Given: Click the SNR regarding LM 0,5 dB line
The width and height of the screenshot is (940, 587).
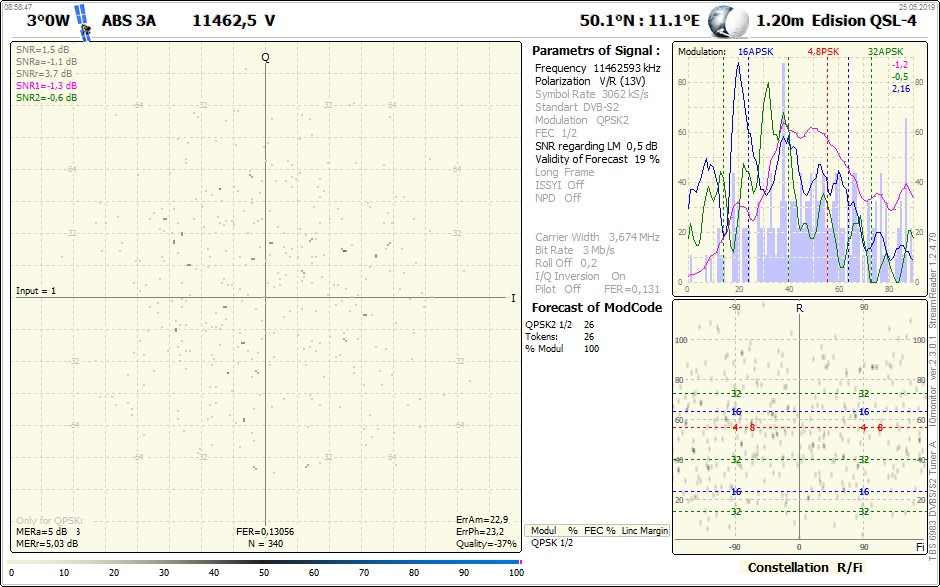Looking at the screenshot, I should pos(596,146).
